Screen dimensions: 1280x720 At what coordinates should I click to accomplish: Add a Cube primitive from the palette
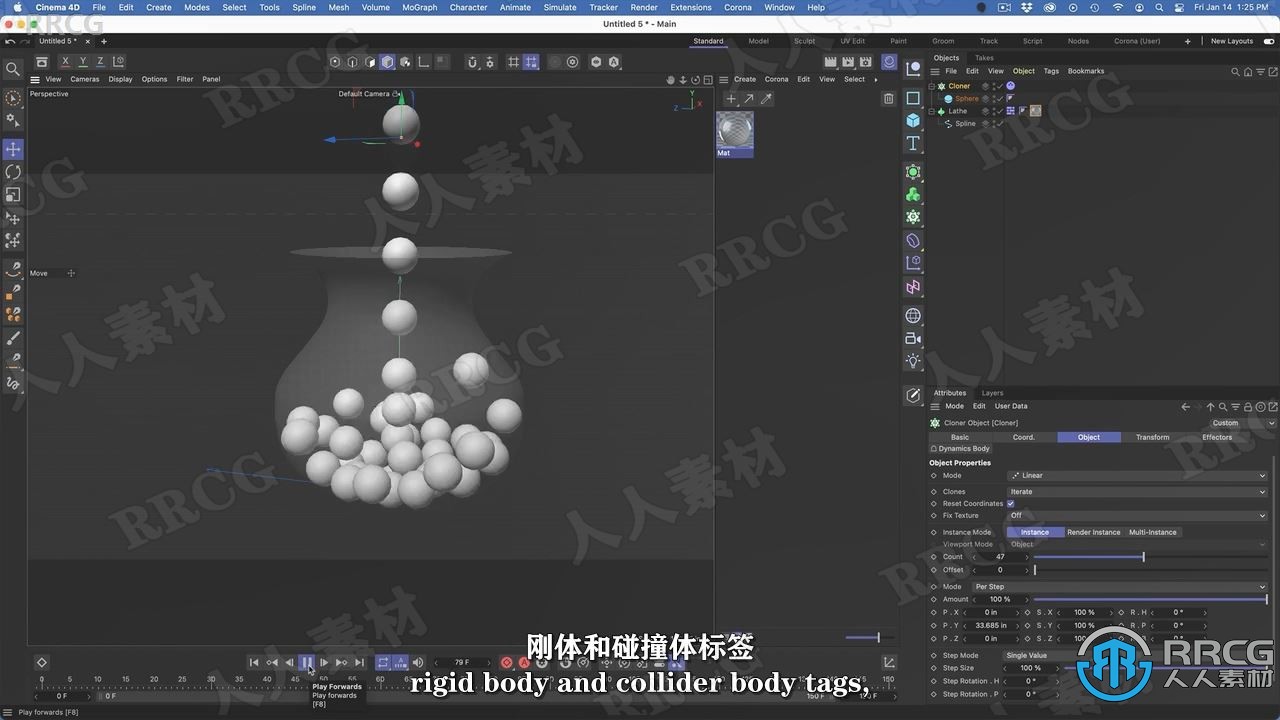tap(913, 120)
